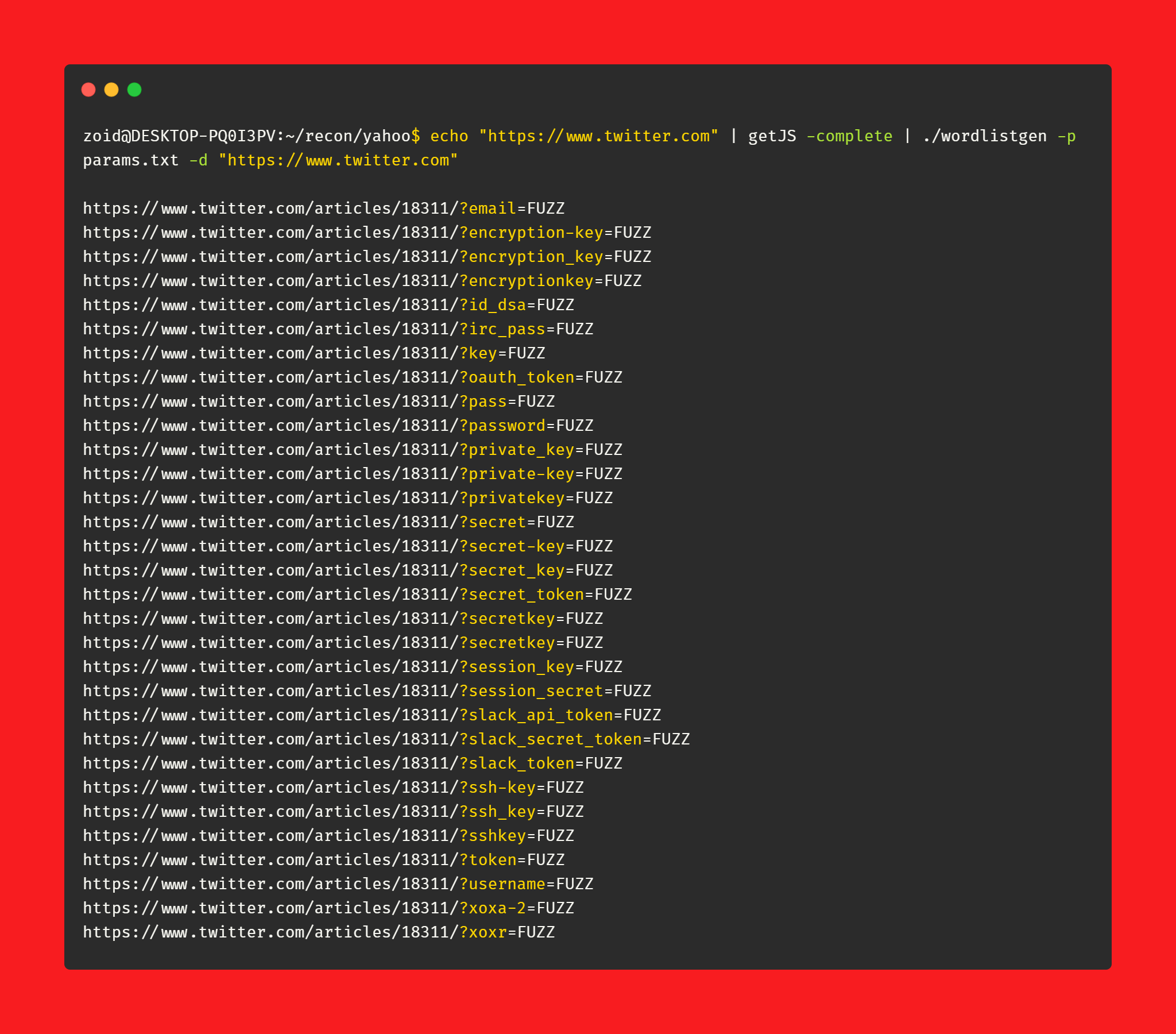Image resolution: width=1176 pixels, height=1034 pixels.
Task: Click the ?id_dsa=FUZZ URL line
Action: [328, 305]
